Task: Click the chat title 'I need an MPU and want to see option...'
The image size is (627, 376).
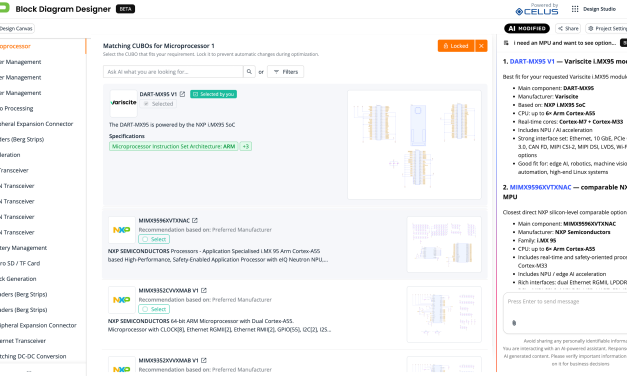Action: pos(565,43)
